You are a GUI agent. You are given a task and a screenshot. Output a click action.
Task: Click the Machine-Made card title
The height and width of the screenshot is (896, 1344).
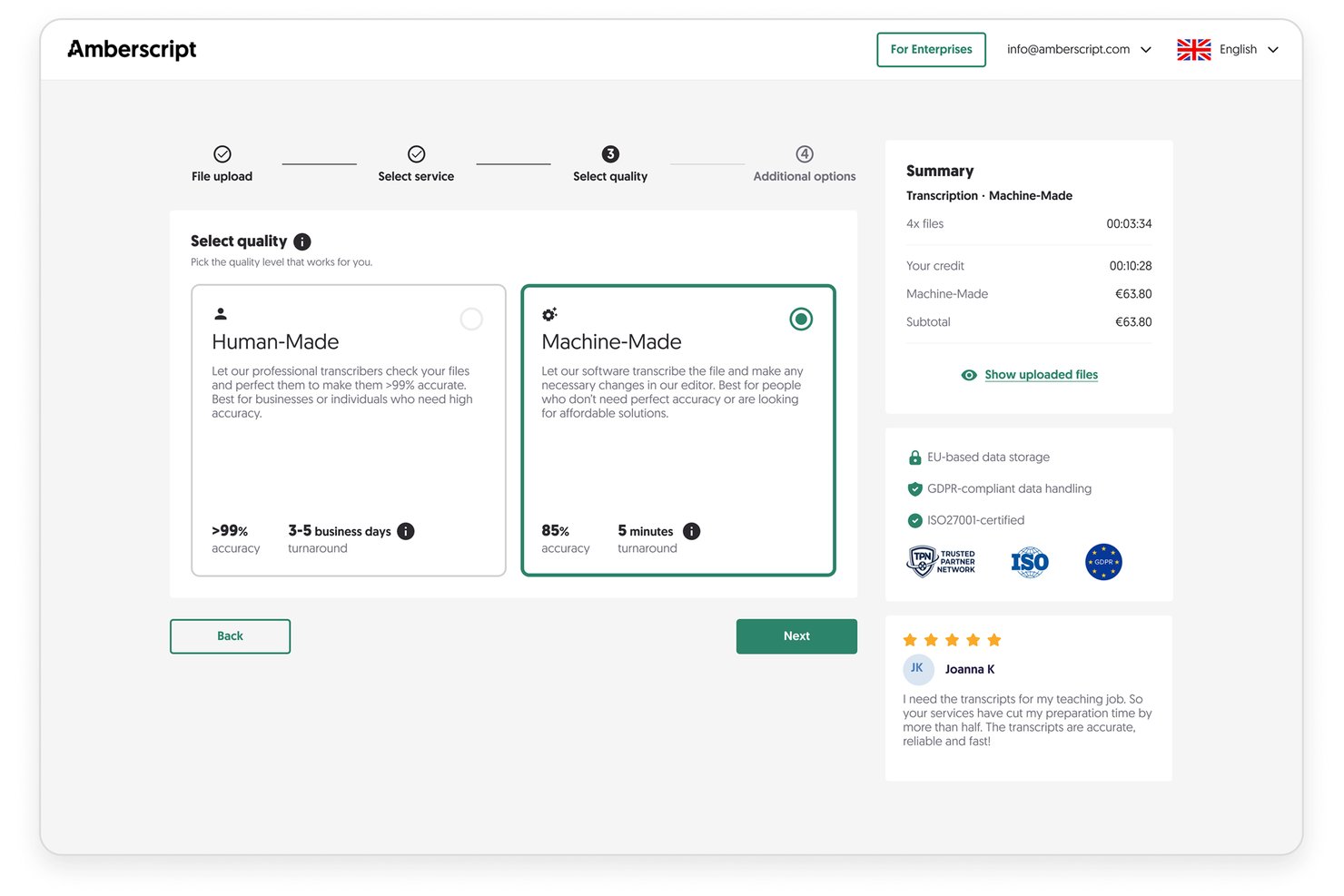pyautogui.click(x=612, y=342)
